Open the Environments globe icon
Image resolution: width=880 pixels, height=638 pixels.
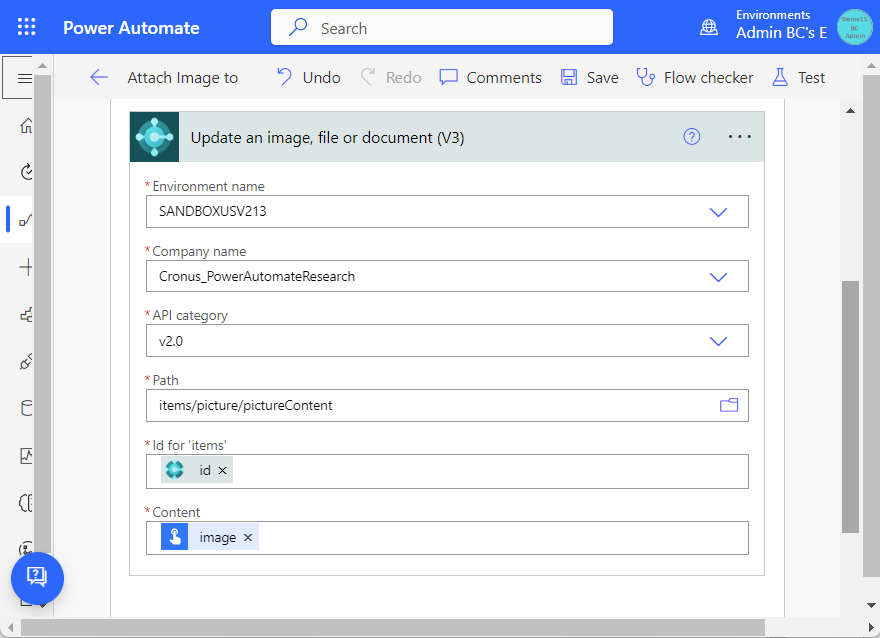tap(709, 27)
